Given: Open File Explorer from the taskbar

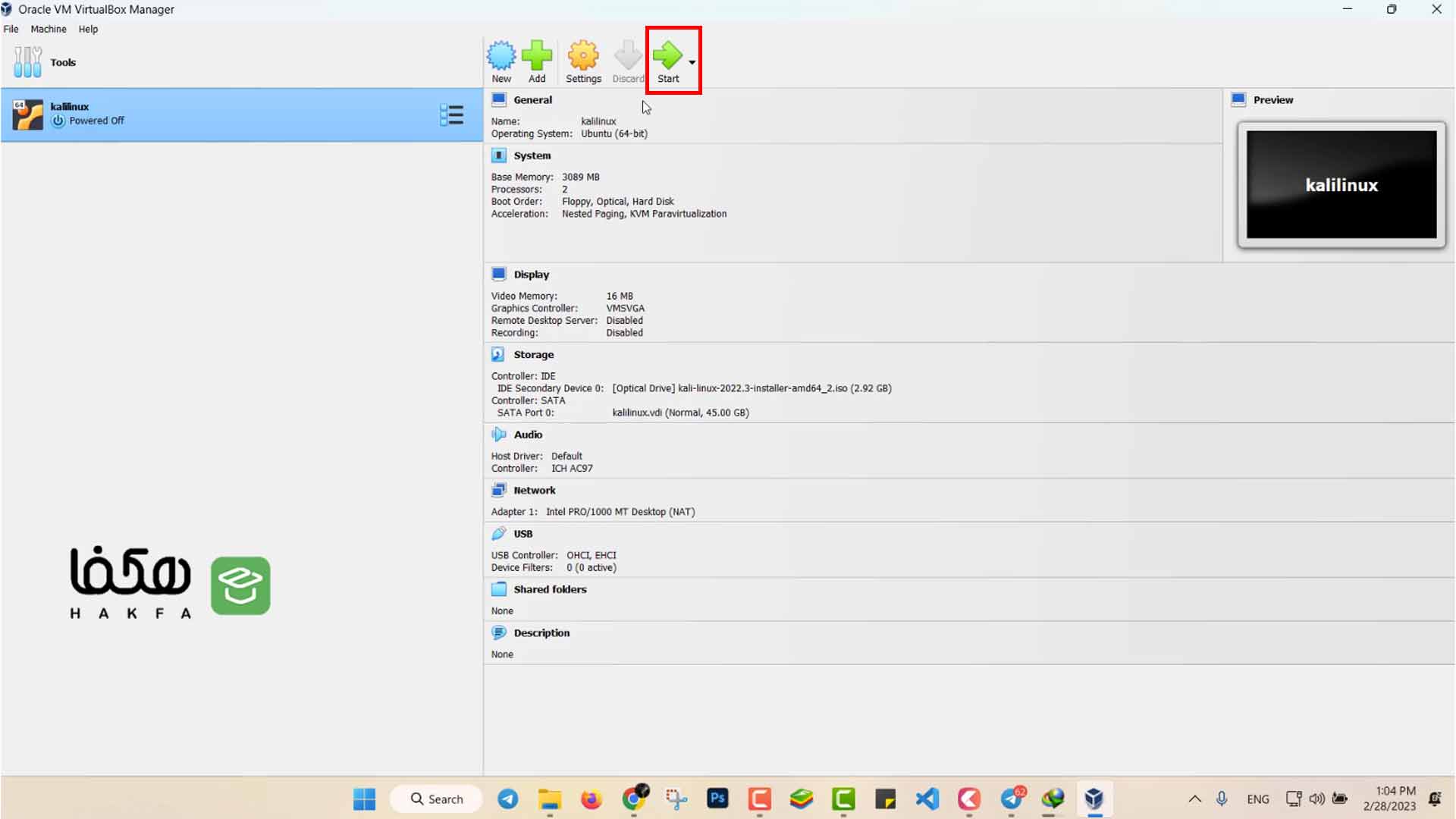Looking at the screenshot, I should pyautogui.click(x=549, y=799).
